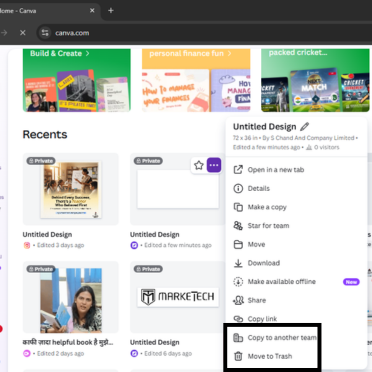Click the canva.com address bar
Screen dimensions: 372x372
[x=203, y=33]
